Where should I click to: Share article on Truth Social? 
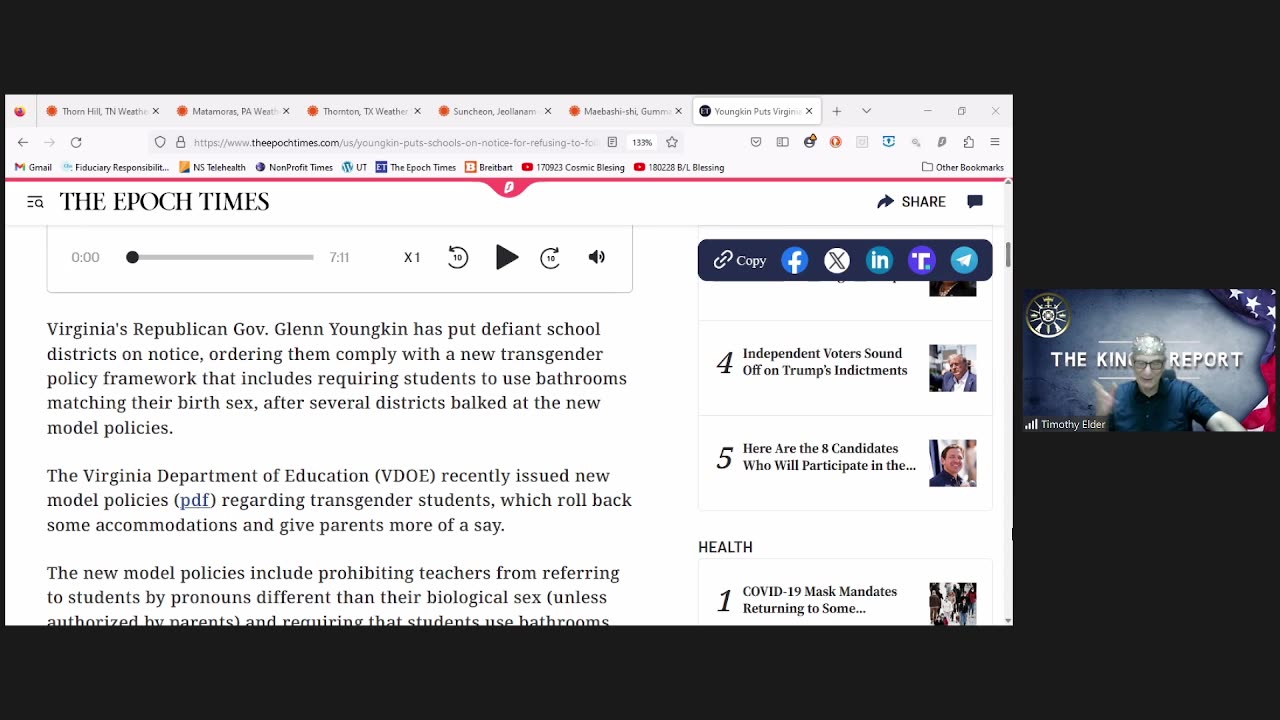(921, 261)
